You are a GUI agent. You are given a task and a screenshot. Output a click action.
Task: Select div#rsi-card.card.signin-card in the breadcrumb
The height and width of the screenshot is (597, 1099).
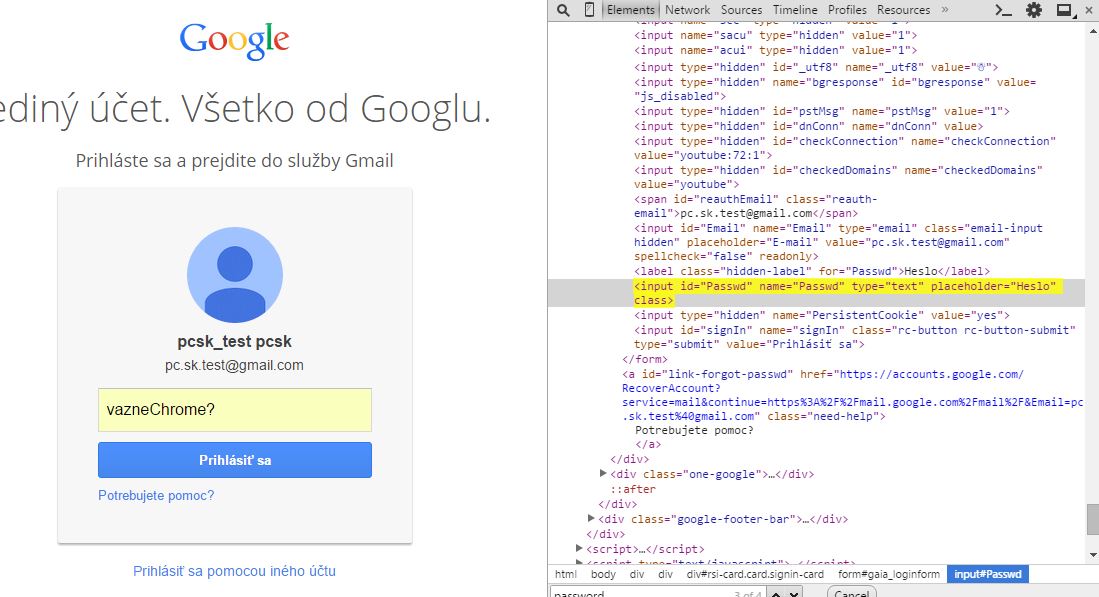pyautogui.click(x=755, y=574)
